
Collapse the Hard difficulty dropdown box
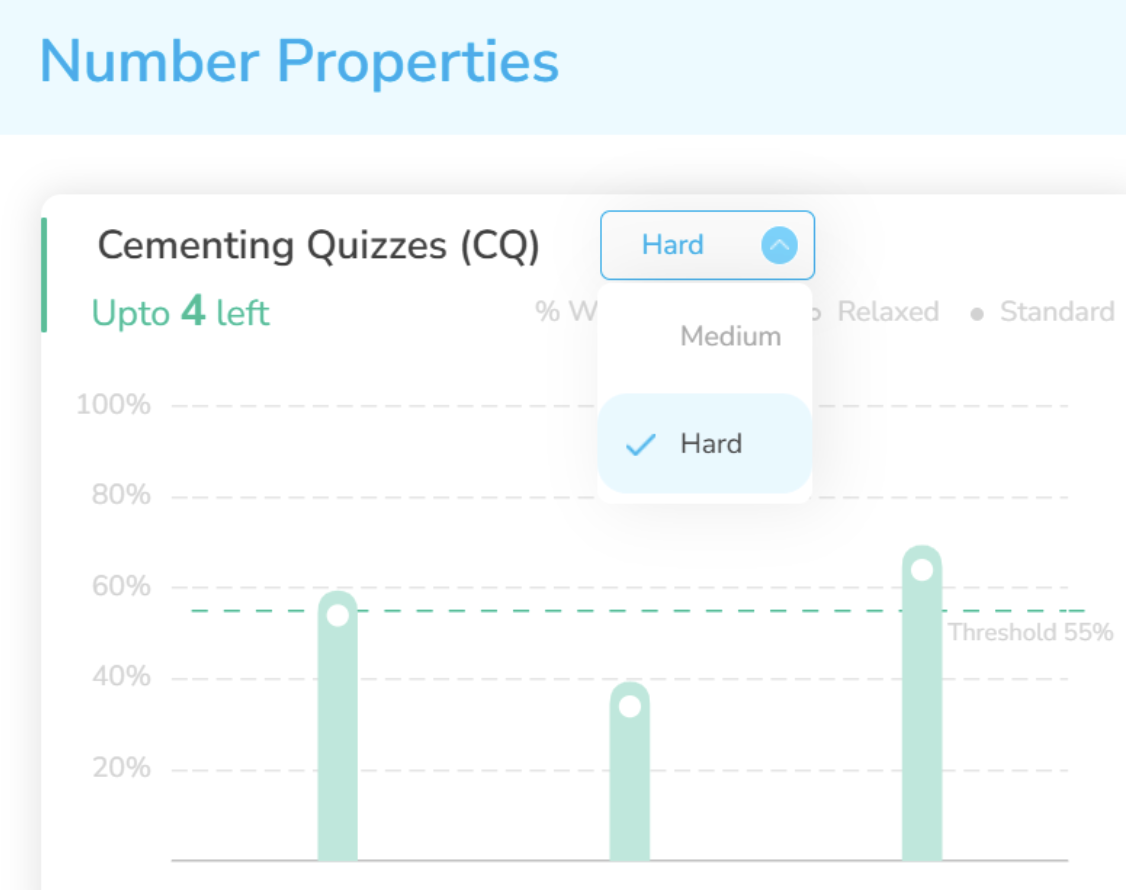coord(706,245)
